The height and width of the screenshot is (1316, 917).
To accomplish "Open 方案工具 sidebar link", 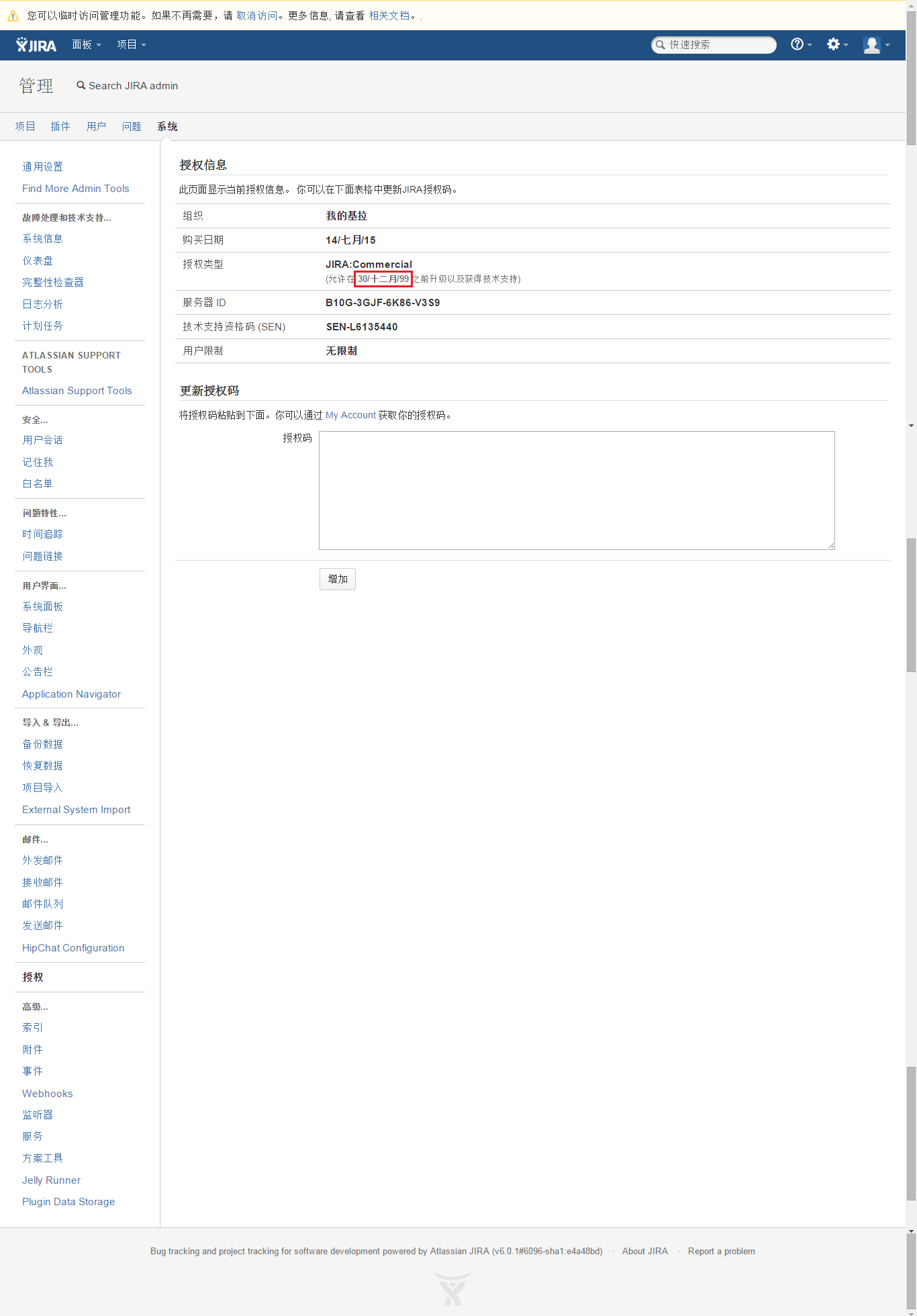I will pyautogui.click(x=42, y=1158).
